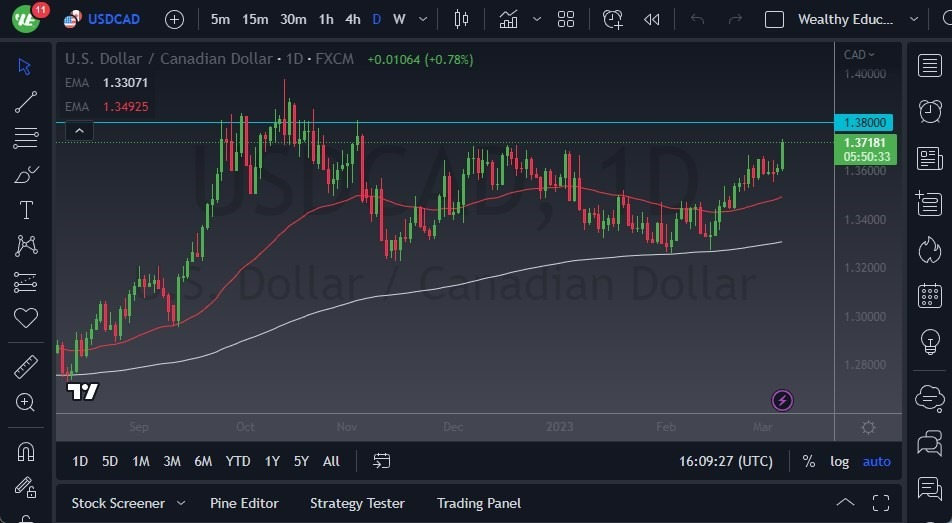Toggle the layout square checkbox icon

coord(774,19)
